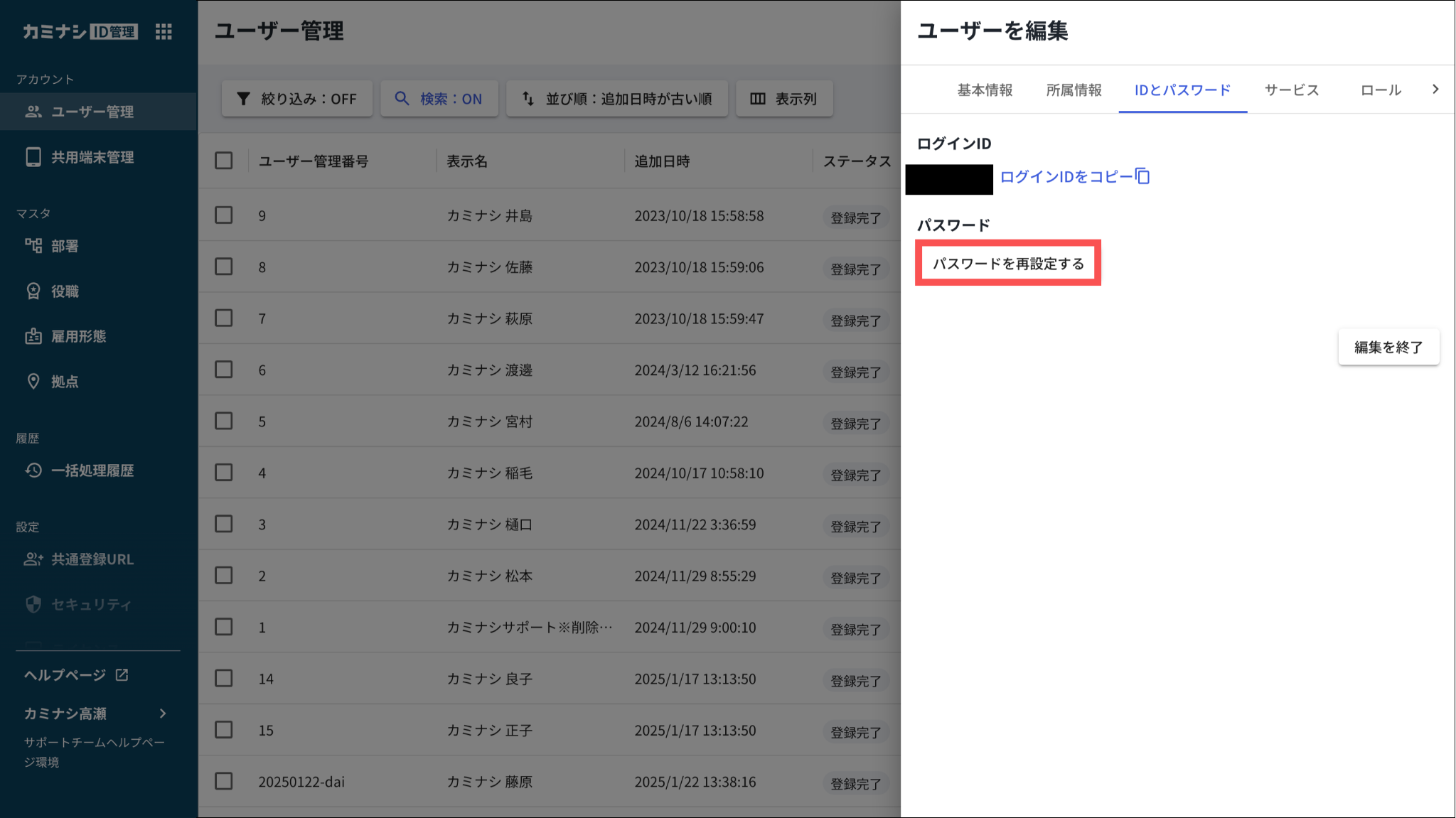This screenshot has height=818, width=1456.
Task: Click the ヘルプページ external link icon
Action: pos(122,674)
